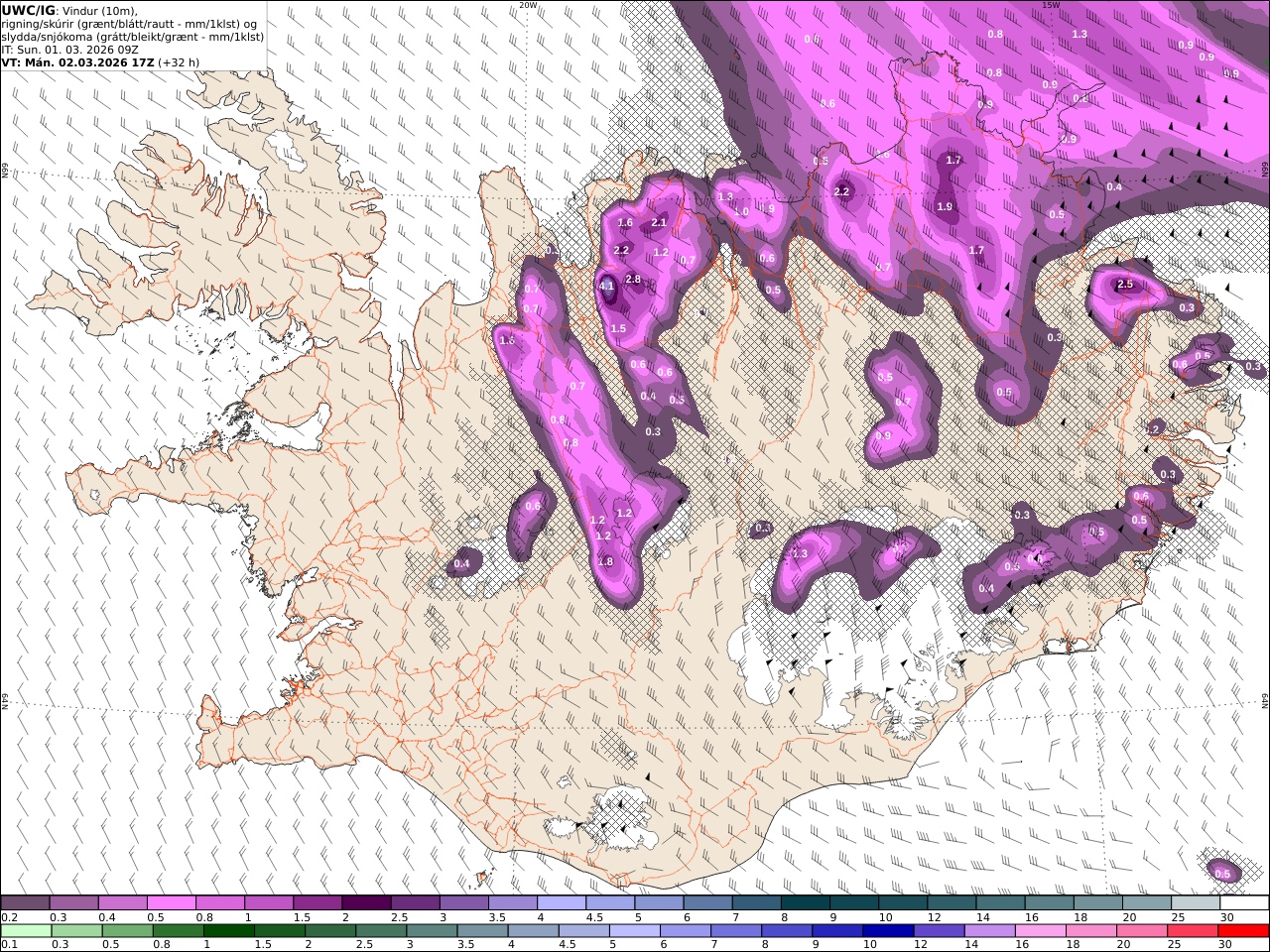
Task: Click the '15W' longitude label
Action: [1051, 5]
